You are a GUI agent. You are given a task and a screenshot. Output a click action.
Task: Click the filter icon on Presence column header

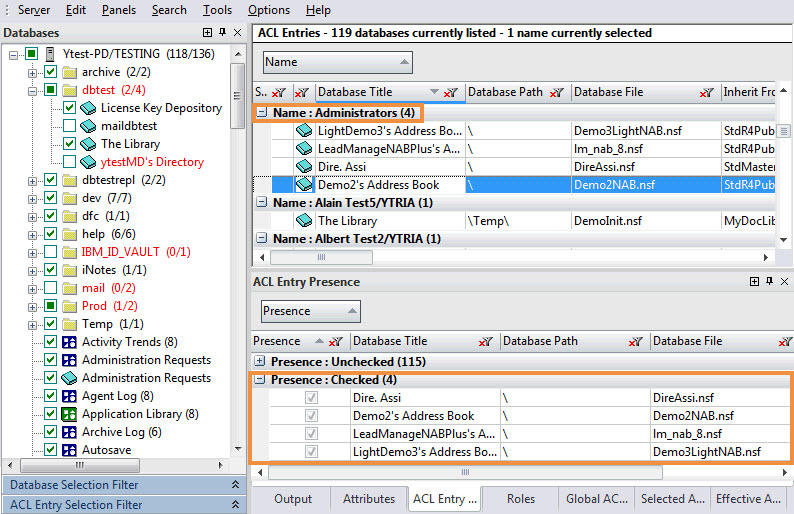336,342
